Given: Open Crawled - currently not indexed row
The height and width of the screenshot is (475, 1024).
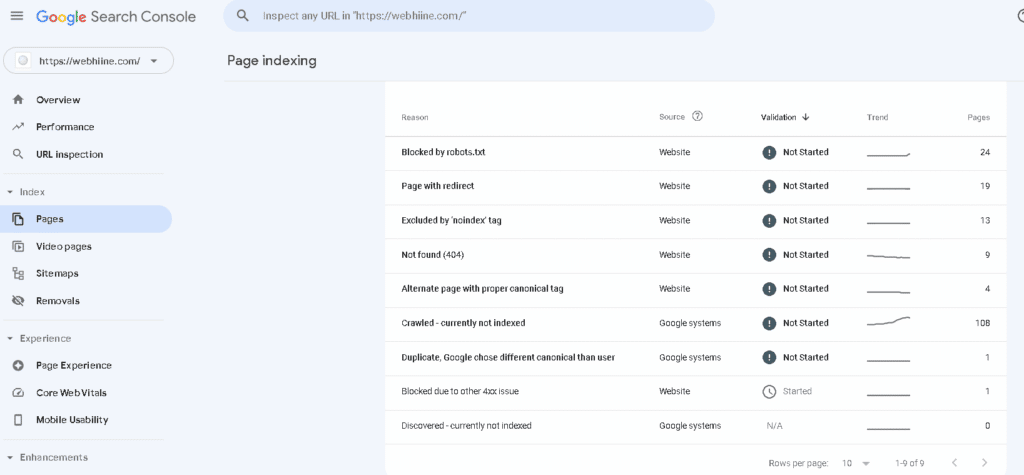Looking at the screenshot, I should [696, 323].
